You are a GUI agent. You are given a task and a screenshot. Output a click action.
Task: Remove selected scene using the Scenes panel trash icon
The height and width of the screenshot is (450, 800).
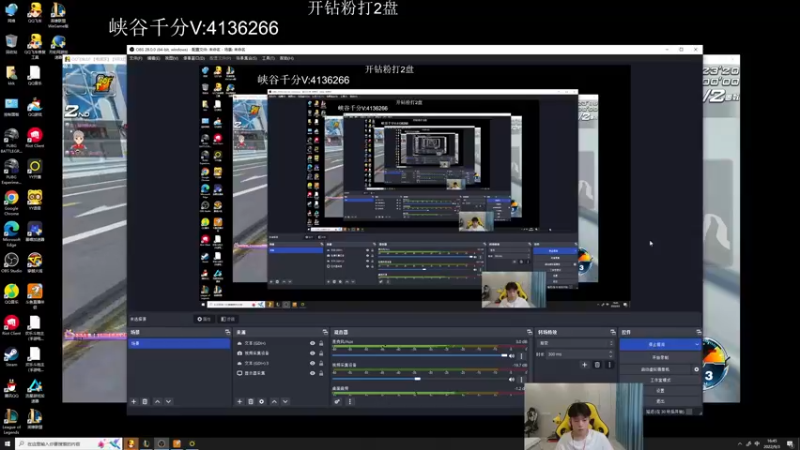[x=145, y=402]
